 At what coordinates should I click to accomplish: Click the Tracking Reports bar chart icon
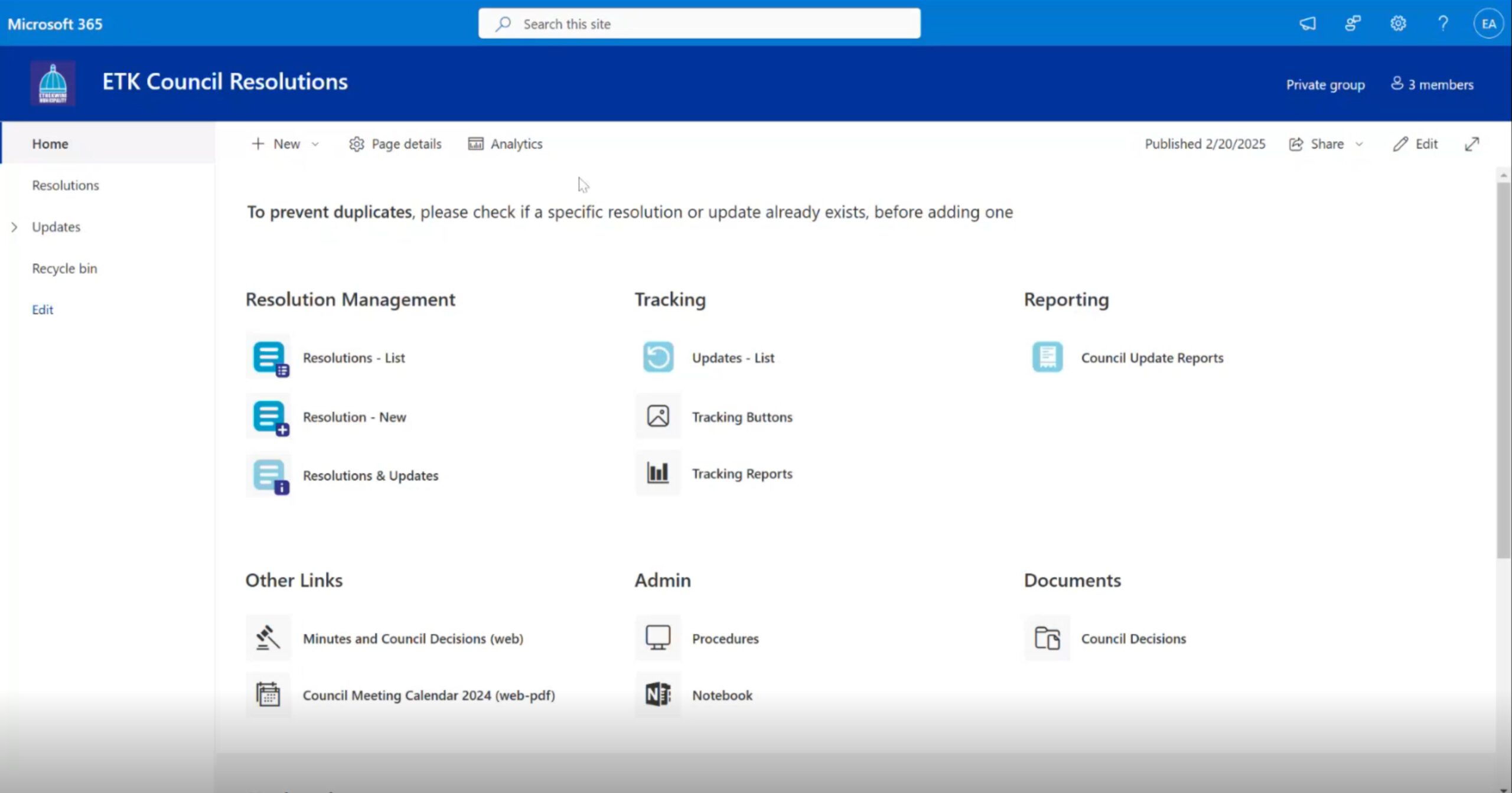pos(658,474)
